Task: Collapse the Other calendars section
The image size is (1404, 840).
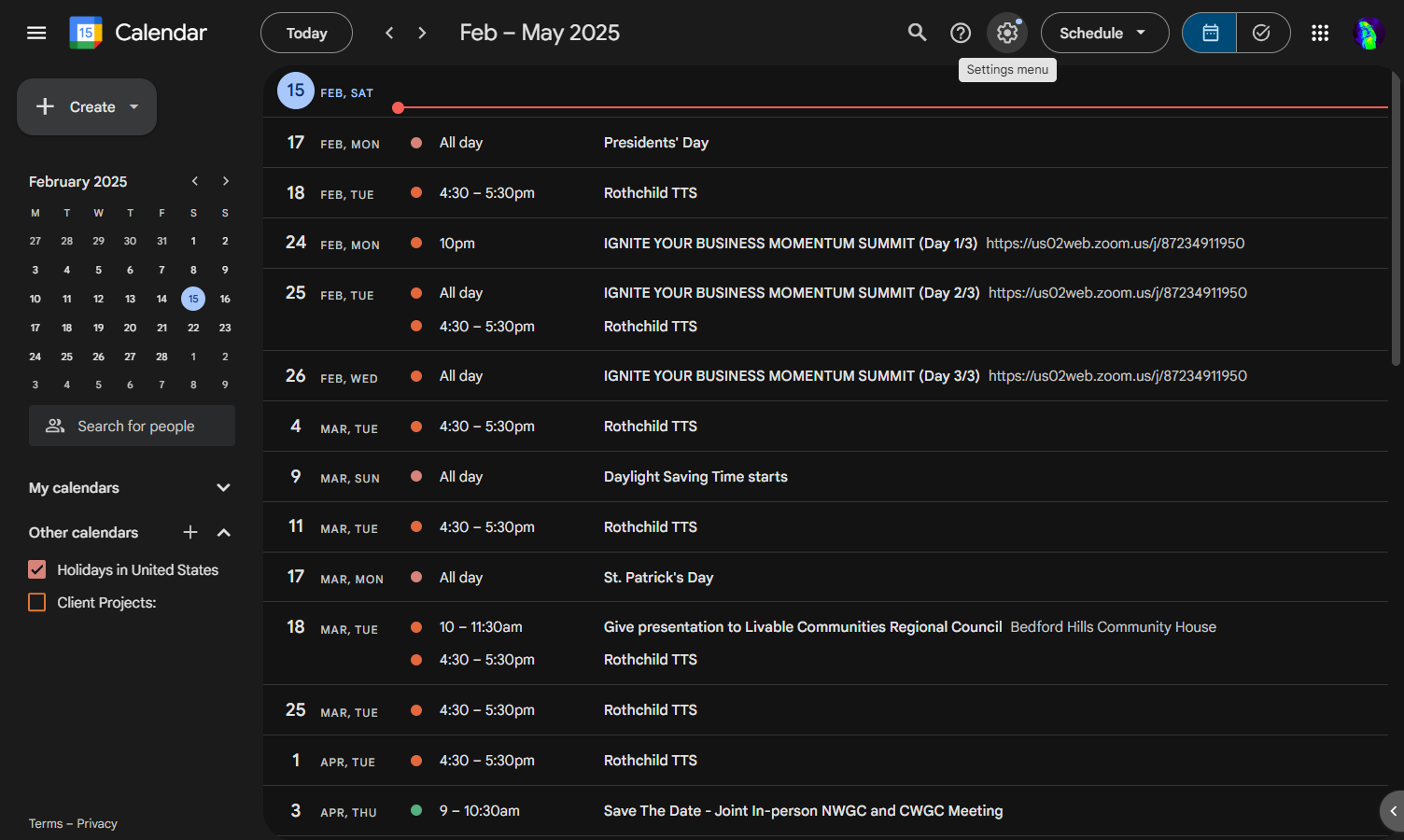Action: 223,532
